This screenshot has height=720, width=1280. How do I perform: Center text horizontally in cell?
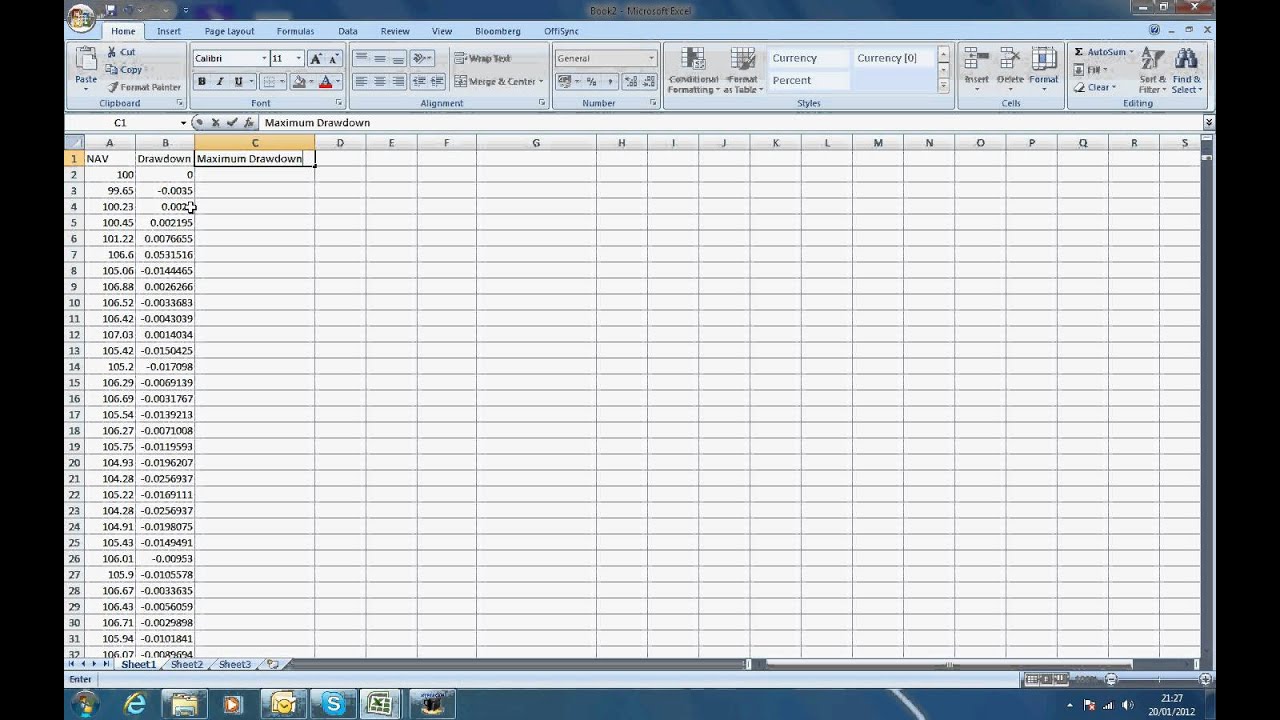[x=380, y=81]
